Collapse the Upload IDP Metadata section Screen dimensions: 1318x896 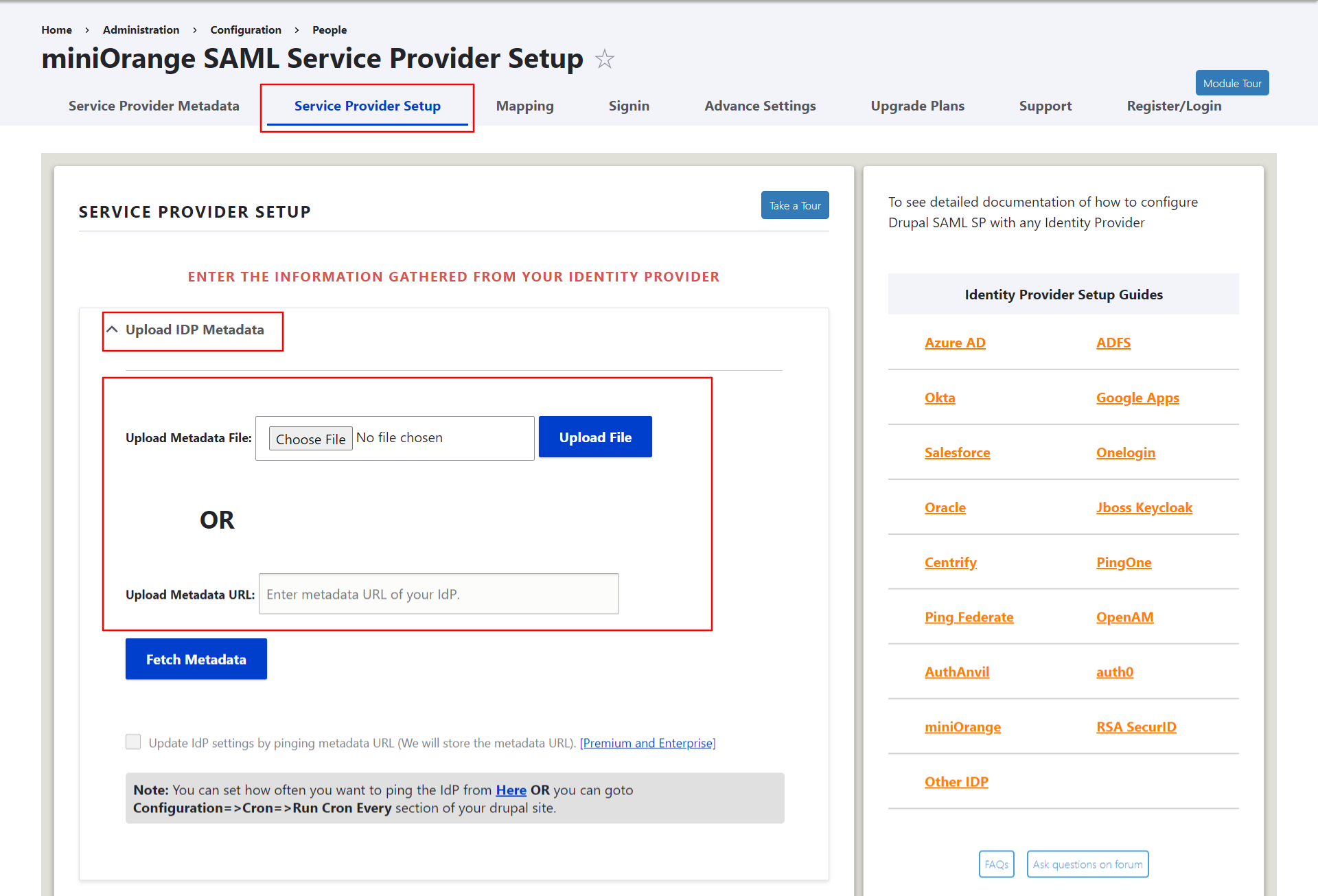pos(185,330)
